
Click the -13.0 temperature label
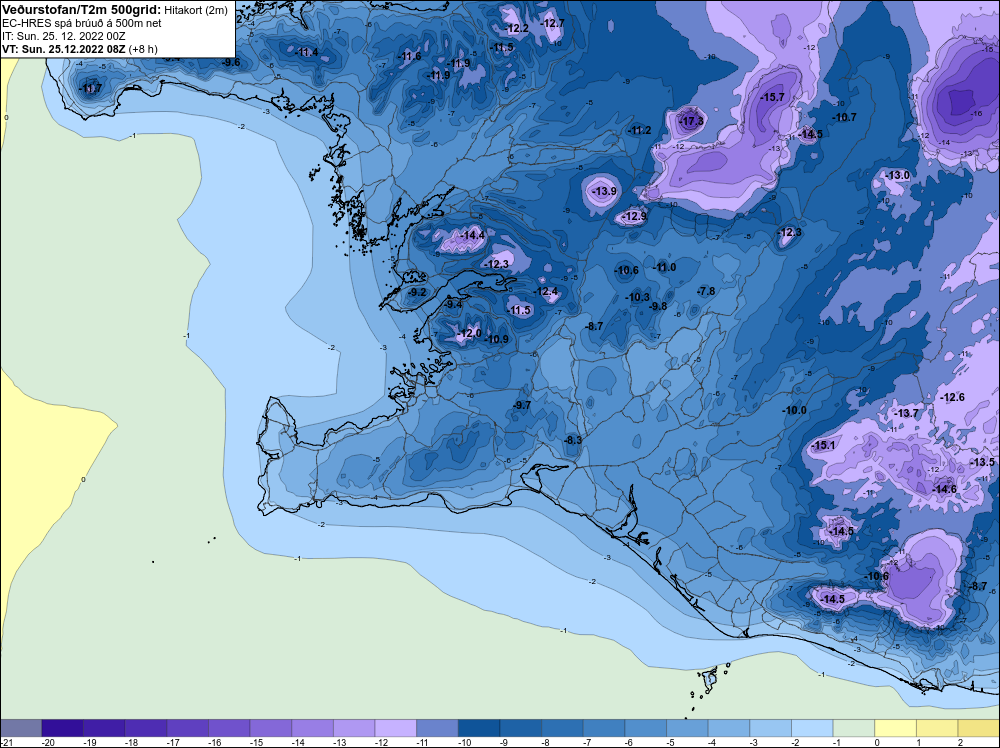click(x=897, y=175)
